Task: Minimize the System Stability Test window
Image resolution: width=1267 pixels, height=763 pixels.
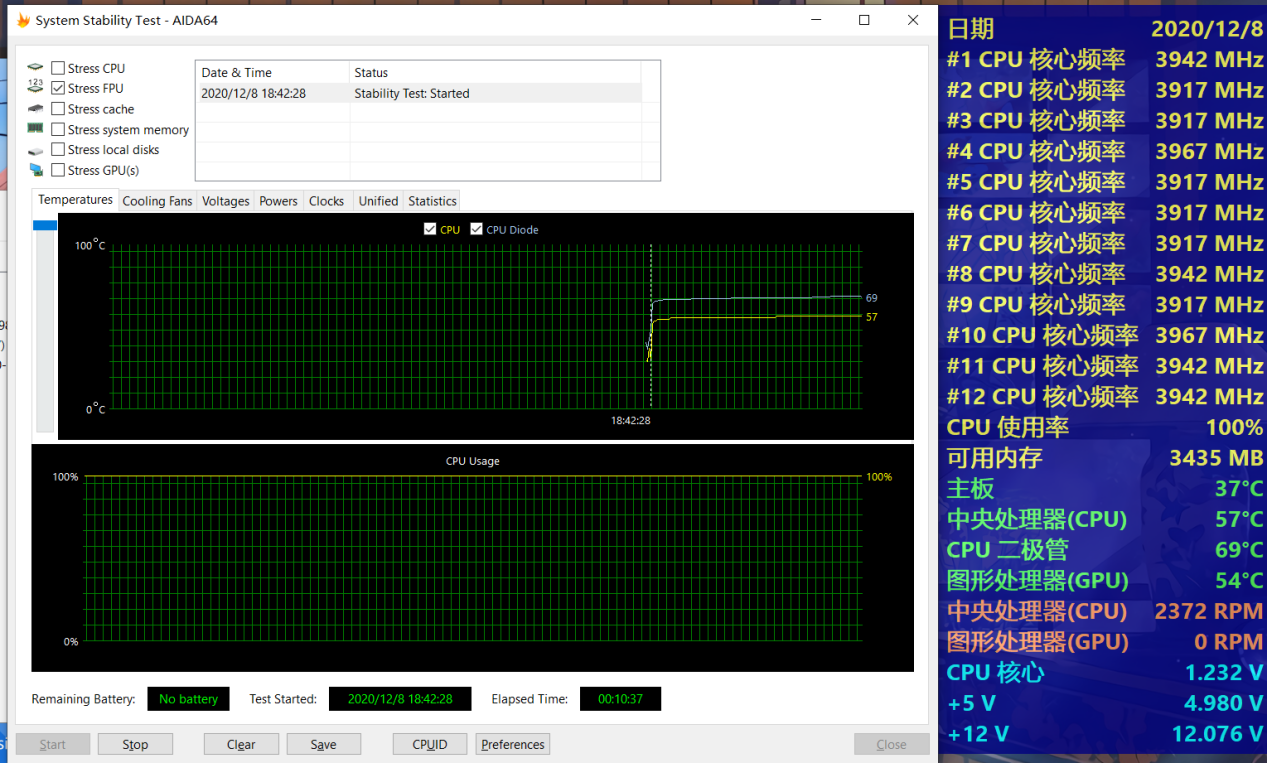Action: [x=816, y=20]
